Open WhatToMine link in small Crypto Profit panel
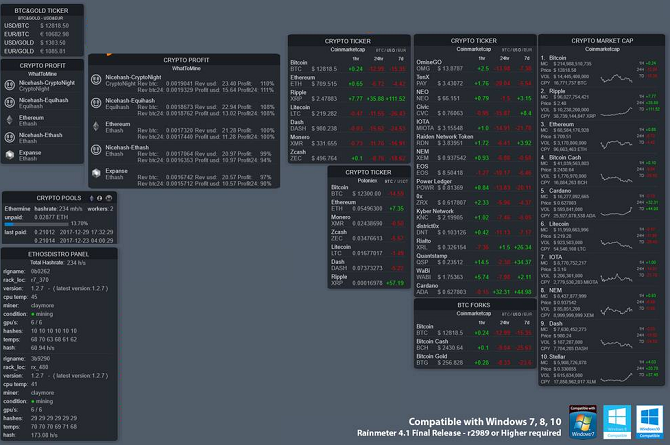The width and height of the screenshot is (670, 445). point(42,74)
